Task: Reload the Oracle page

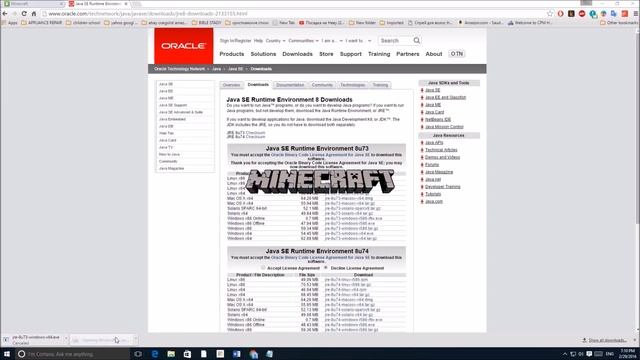Action: 24,14
